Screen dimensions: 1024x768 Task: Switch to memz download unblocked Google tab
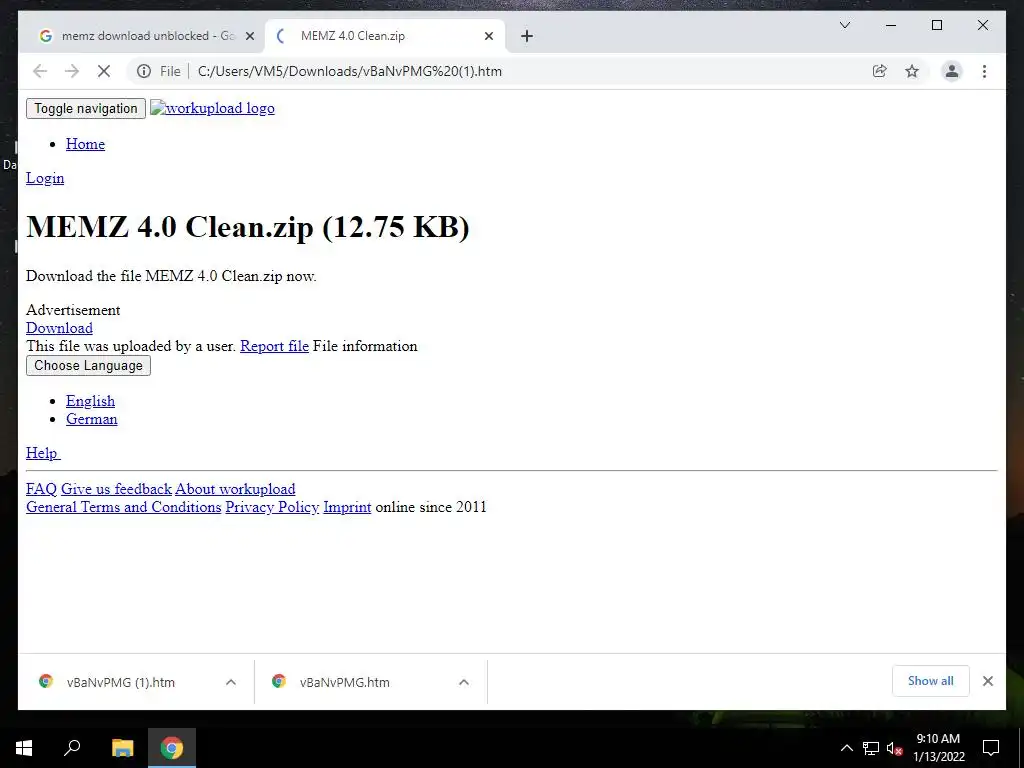142,36
